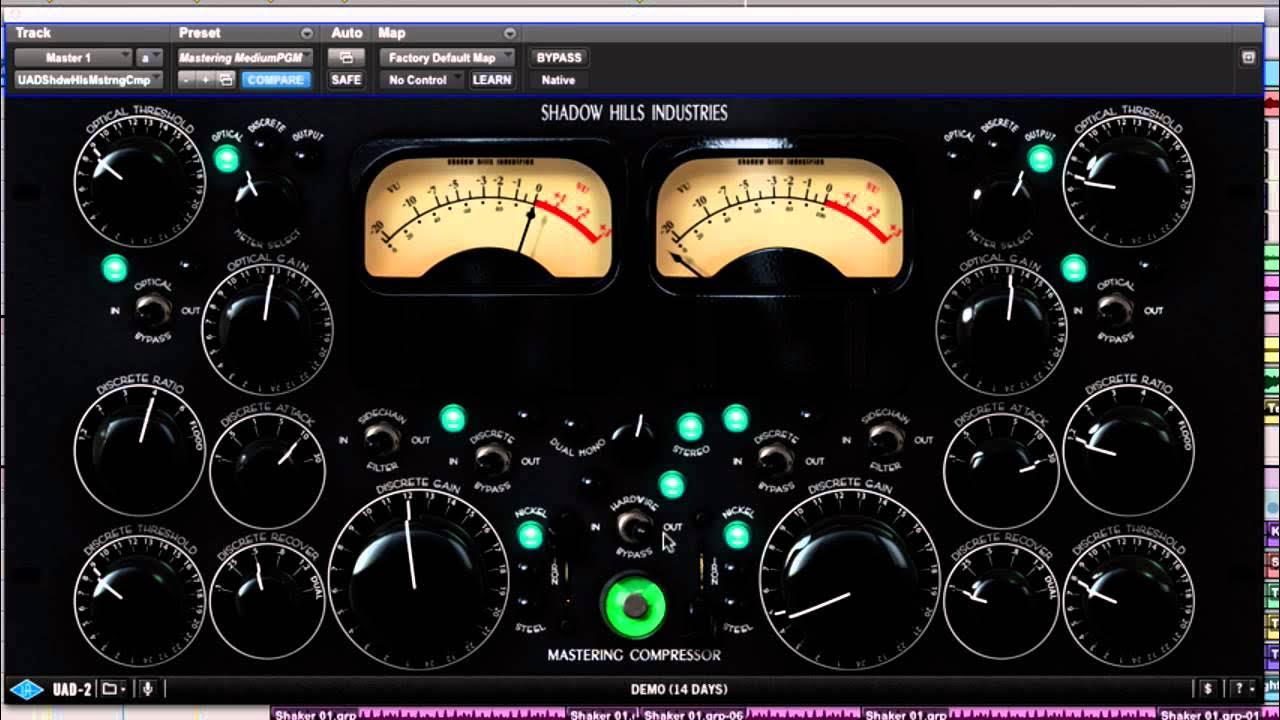Toggle COMPARE button
This screenshot has height=720, width=1280.
click(276, 80)
